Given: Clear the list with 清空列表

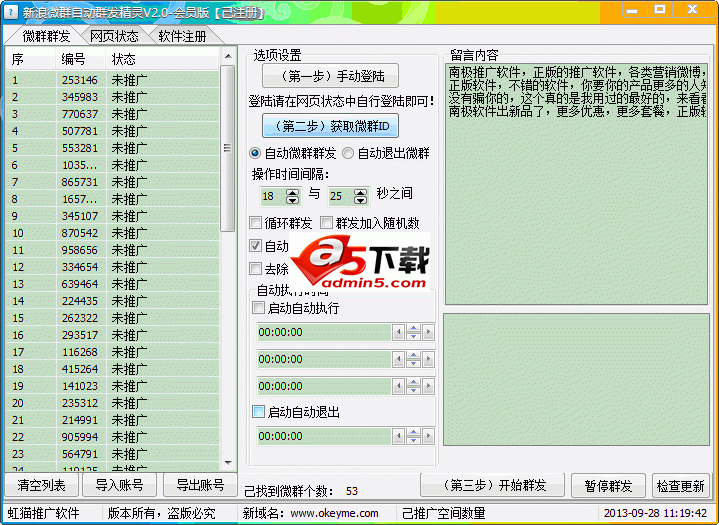Looking at the screenshot, I should point(41,485).
